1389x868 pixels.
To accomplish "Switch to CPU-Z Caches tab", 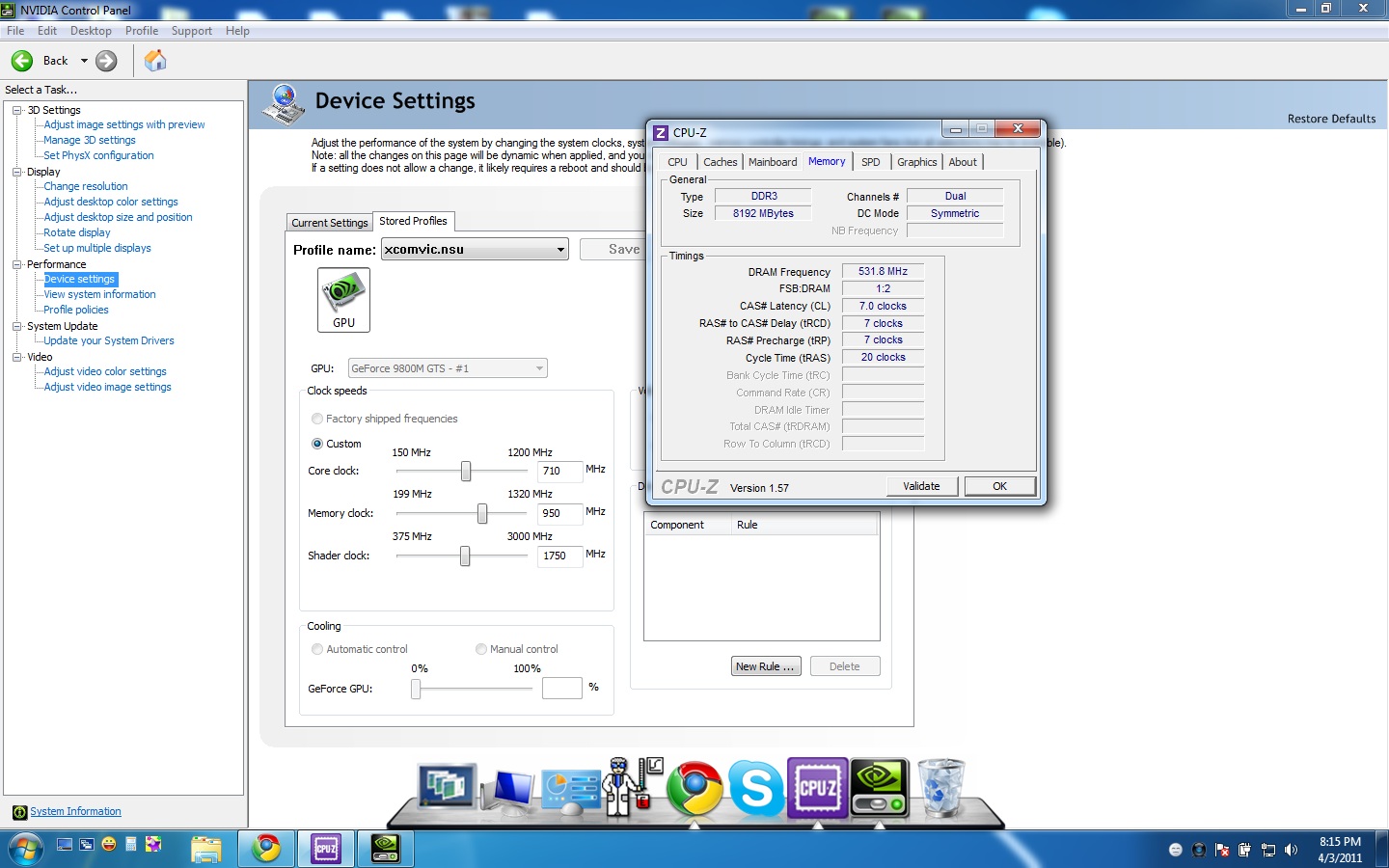I will click(x=720, y=162).
